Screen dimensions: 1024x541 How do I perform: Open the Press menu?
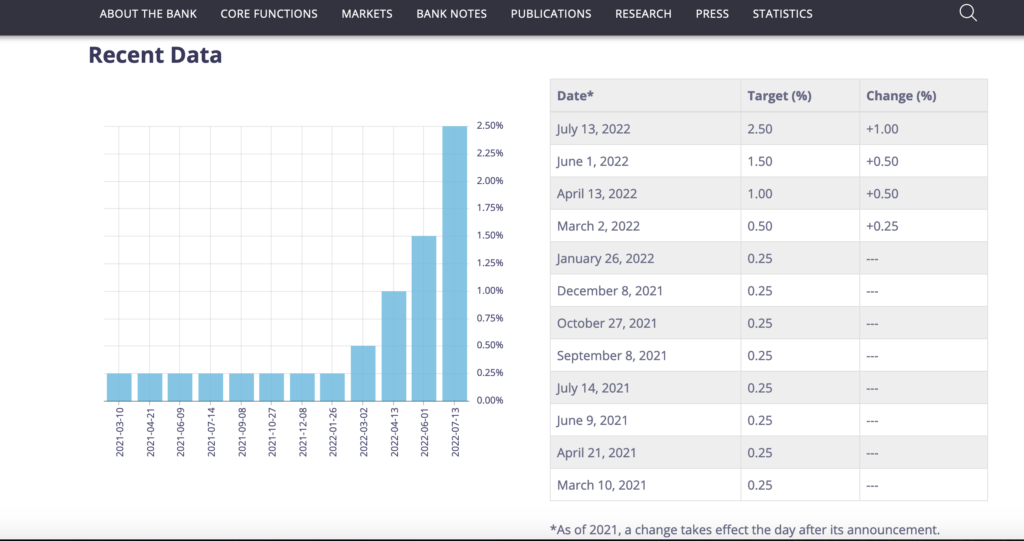[x=712, y=14]
